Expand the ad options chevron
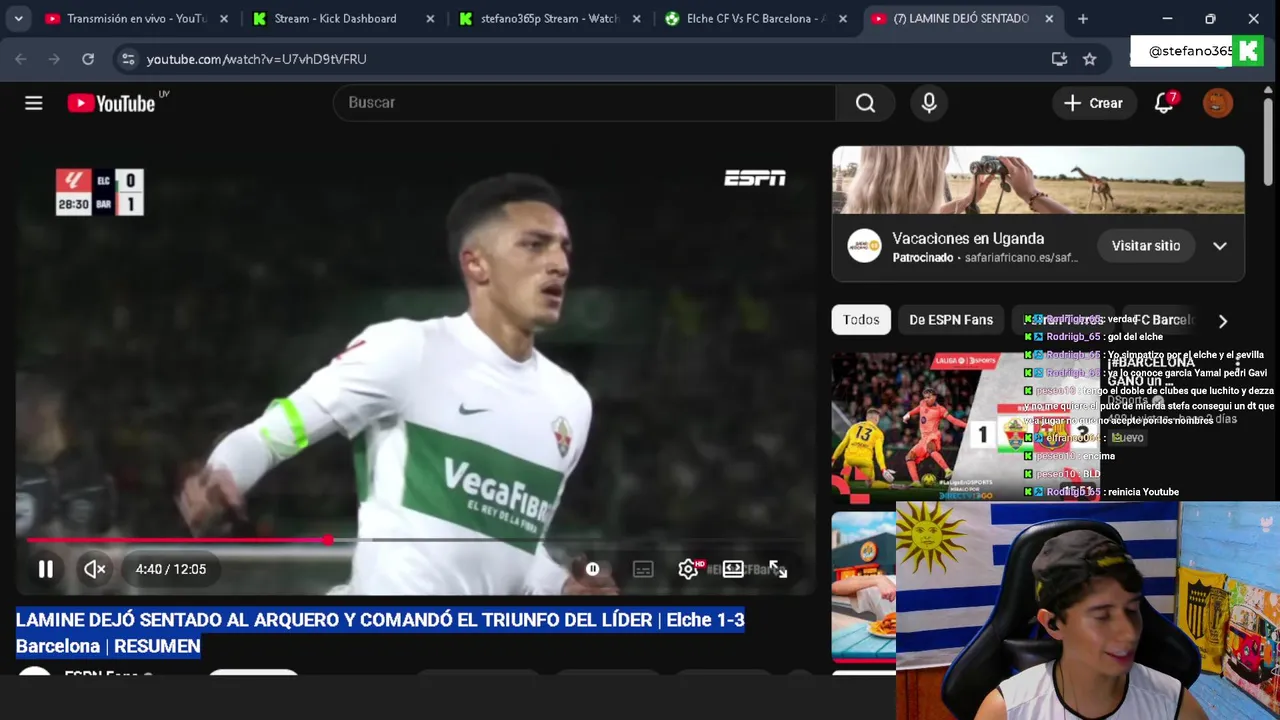This screenshot has height=720, width=1280. point(1220,246)
